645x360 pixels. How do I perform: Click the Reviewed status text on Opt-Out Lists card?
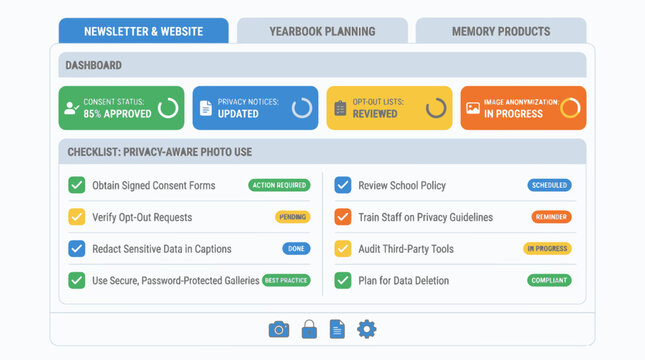pyautogui.click(x=375, y=114)
